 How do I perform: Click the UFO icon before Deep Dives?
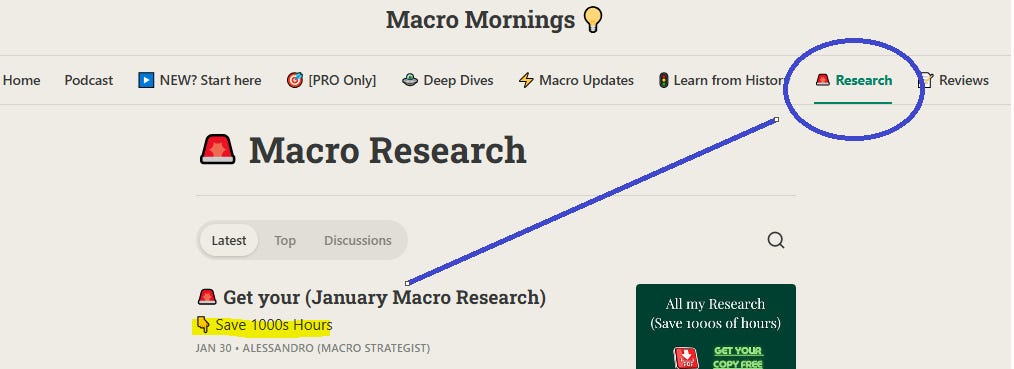pos(410,81)
